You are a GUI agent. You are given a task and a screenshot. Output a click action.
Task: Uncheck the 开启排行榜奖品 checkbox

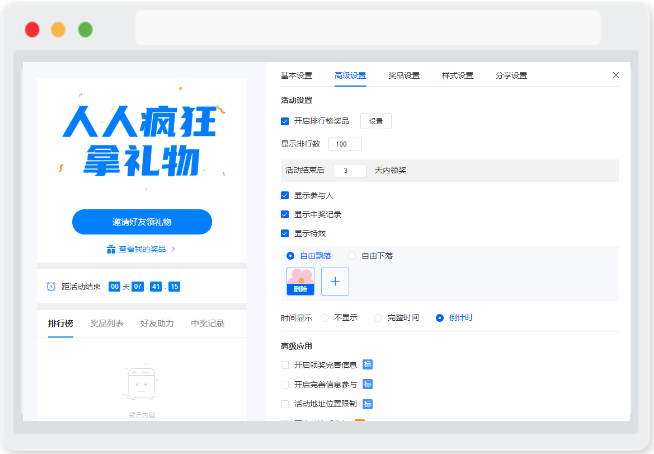click(x=285, y=121)
